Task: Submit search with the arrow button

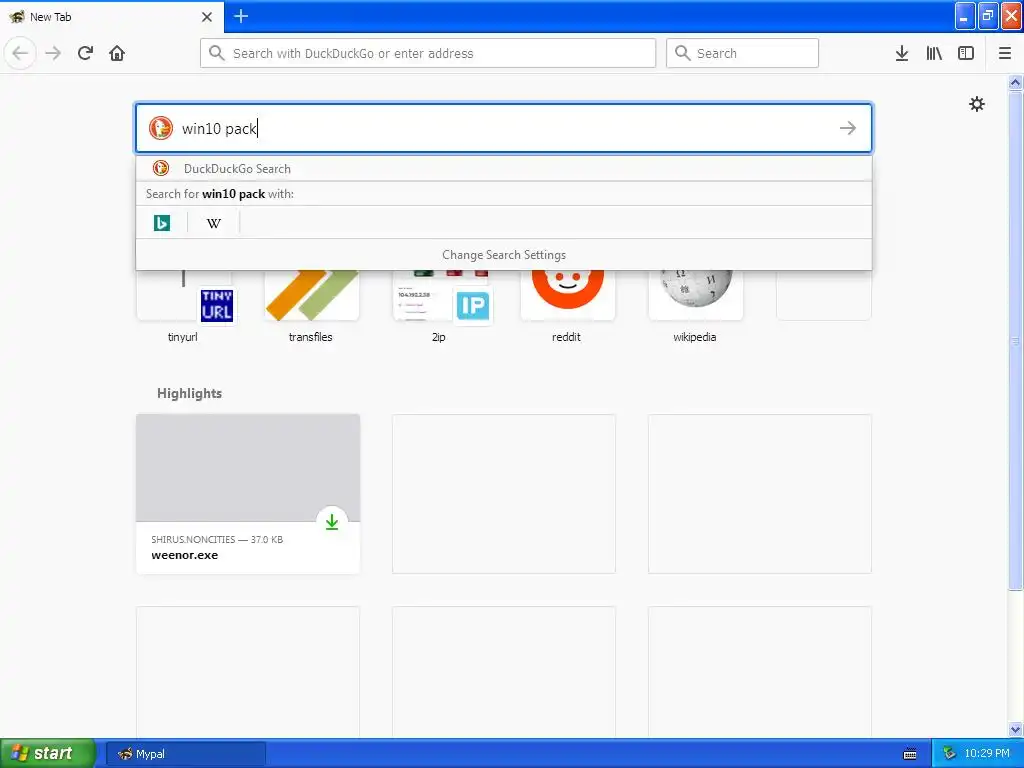Action: point(848,128)
